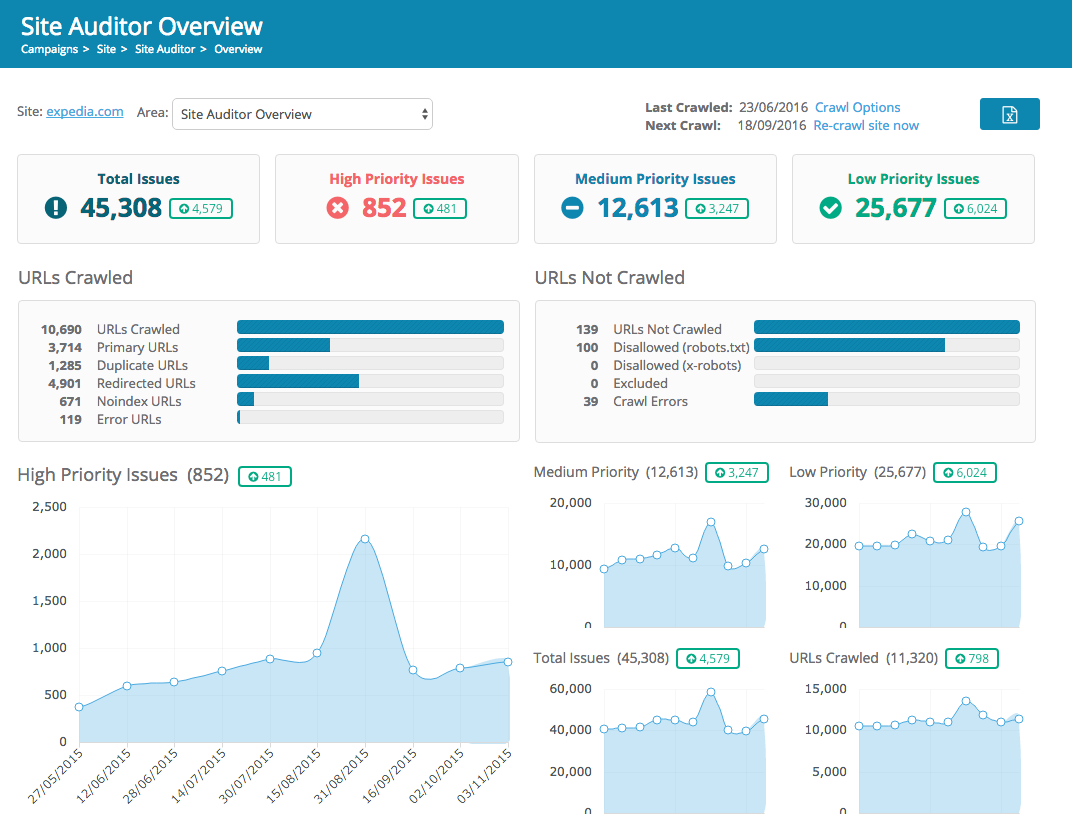Click the red High Priority cross icon
Image resolution: width=1072 pixels, height=838 pixels.
pos(339,208)
